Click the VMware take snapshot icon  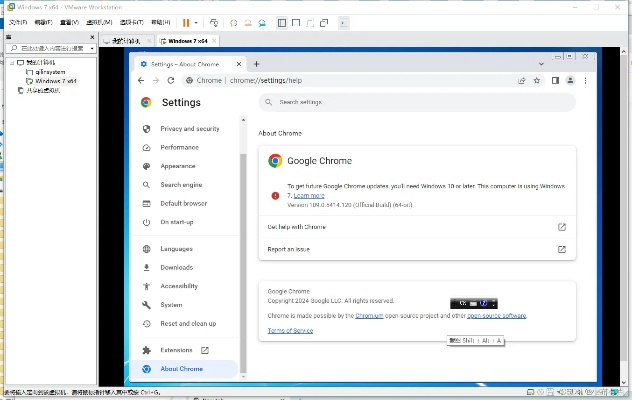(x=233, y=22)
